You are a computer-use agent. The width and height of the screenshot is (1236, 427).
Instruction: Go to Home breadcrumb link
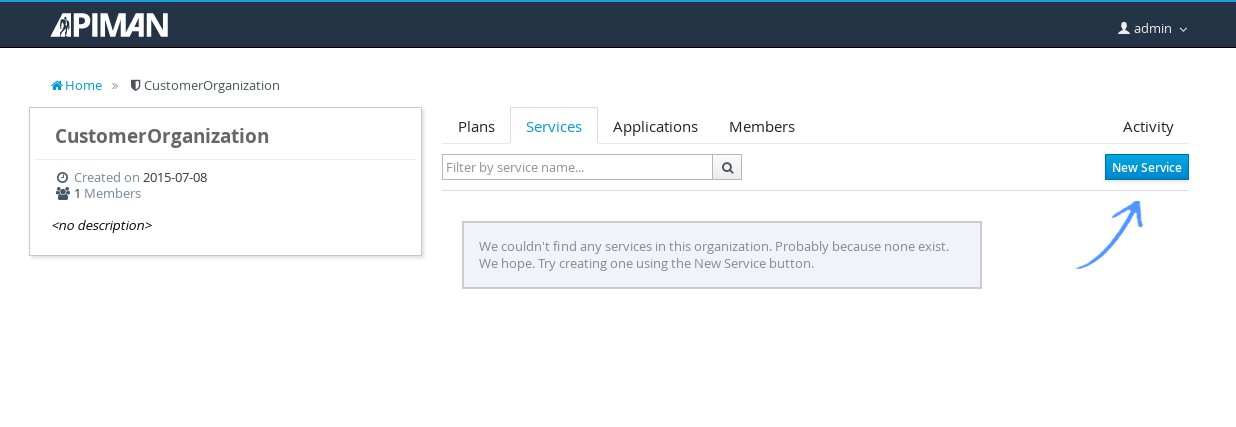pyautogui.click(x=77, y=85)
